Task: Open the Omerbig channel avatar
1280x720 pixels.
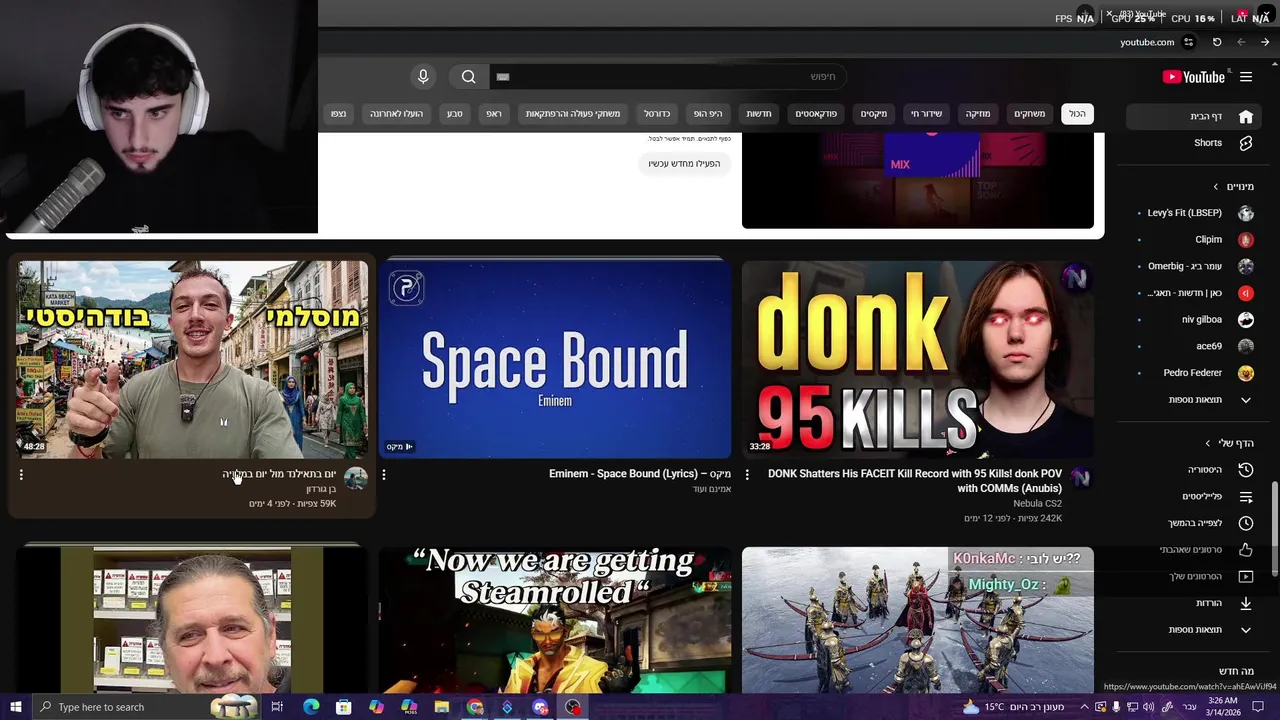Action: [1246, 266]
